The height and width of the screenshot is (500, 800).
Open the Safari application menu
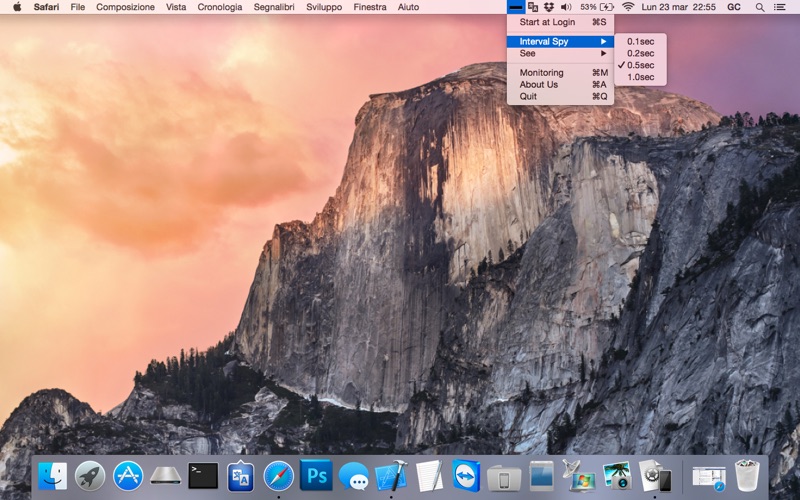pos(46,7)
